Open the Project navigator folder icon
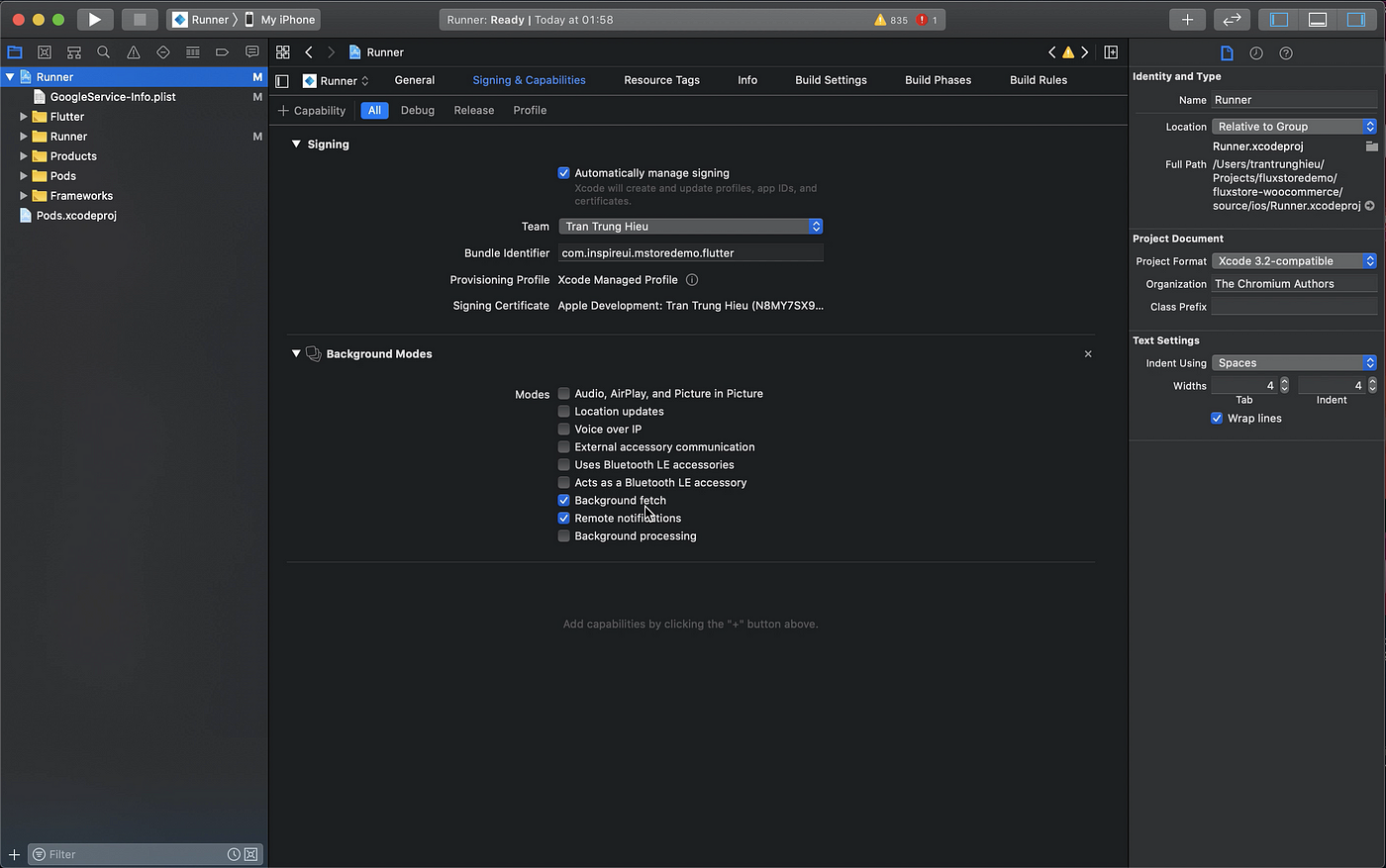Image resolution: width=1386 pixels, height=868 pixels. 15,52
